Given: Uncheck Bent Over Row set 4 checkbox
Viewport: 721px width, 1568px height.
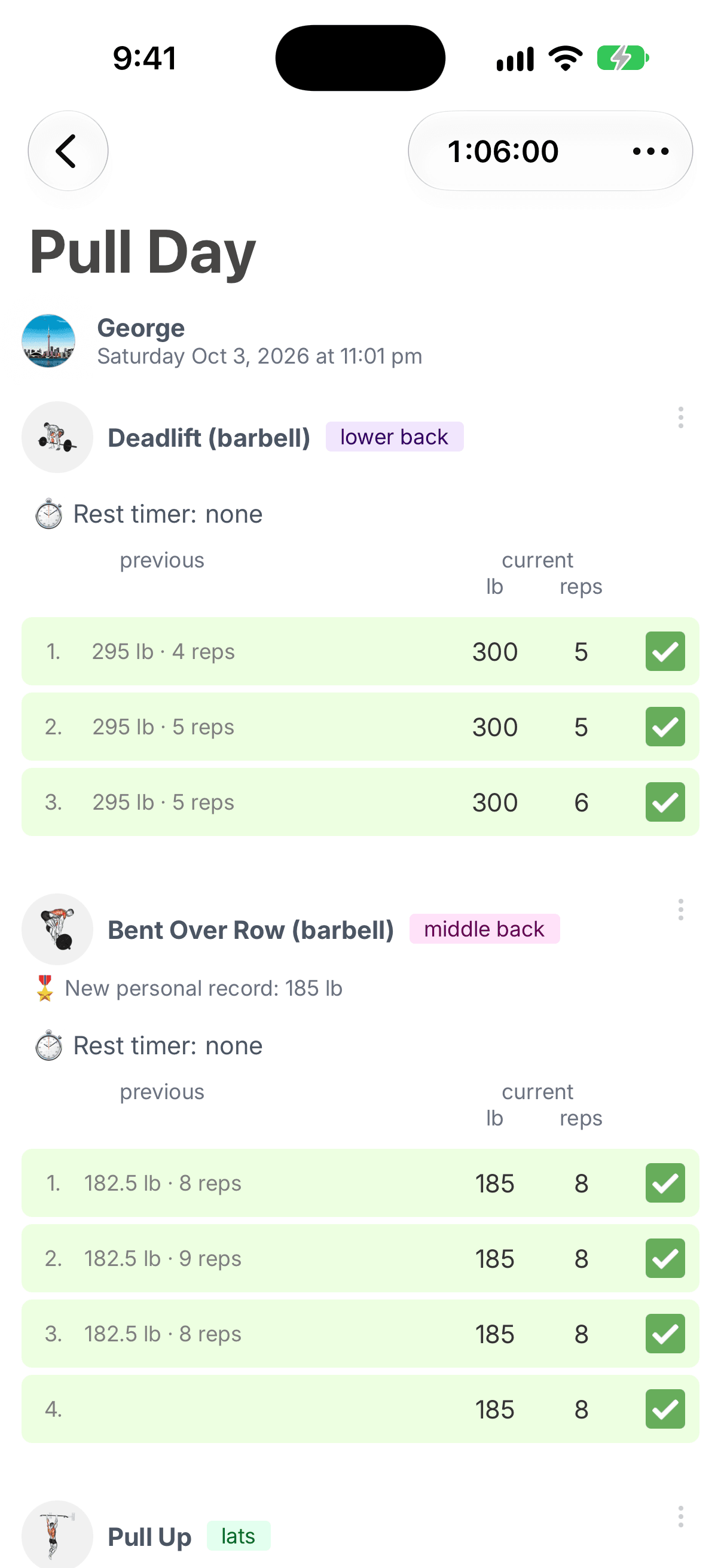Looking at the screenshot, I should pos(665,1409).
